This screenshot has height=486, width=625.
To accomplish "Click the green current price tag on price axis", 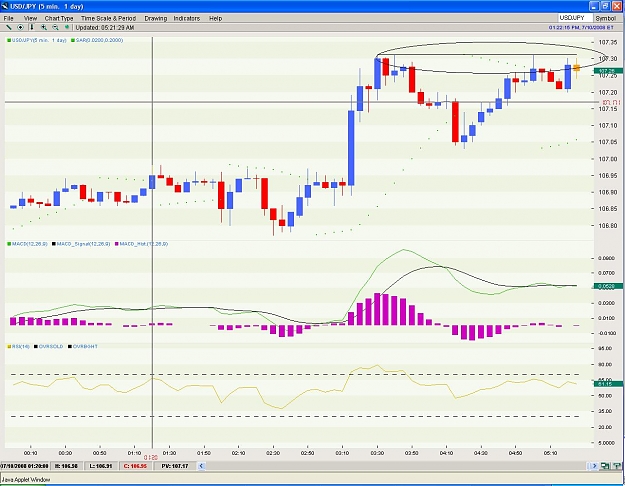I will coord(608,71).
